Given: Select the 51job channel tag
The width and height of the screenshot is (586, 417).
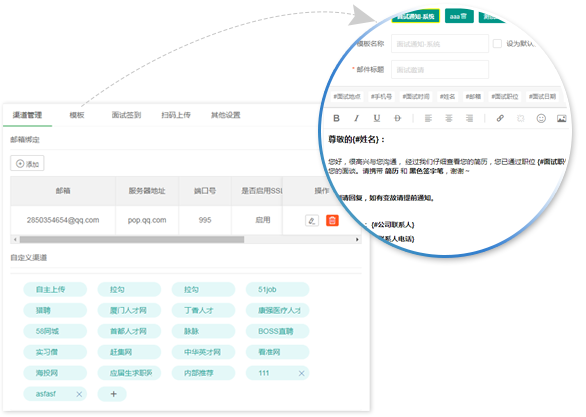Looking at the screenshot, I should (277, 290).
